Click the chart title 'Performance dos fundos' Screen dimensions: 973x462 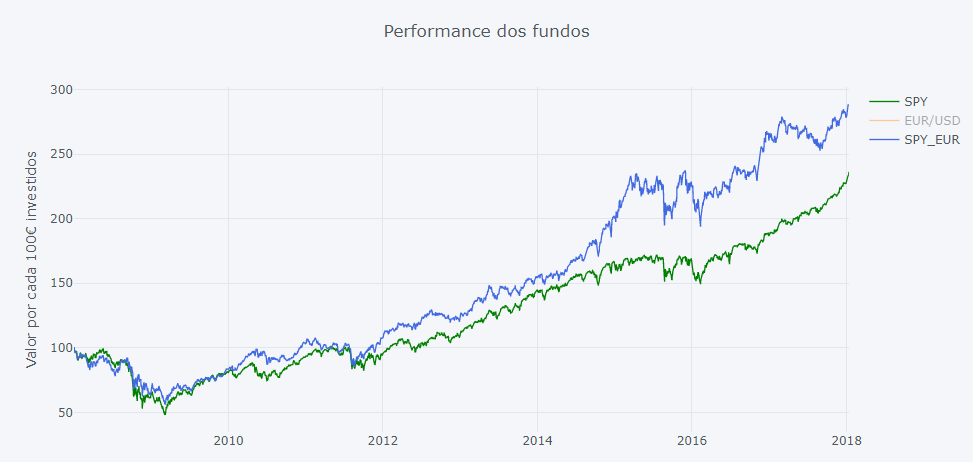[486, 31]
